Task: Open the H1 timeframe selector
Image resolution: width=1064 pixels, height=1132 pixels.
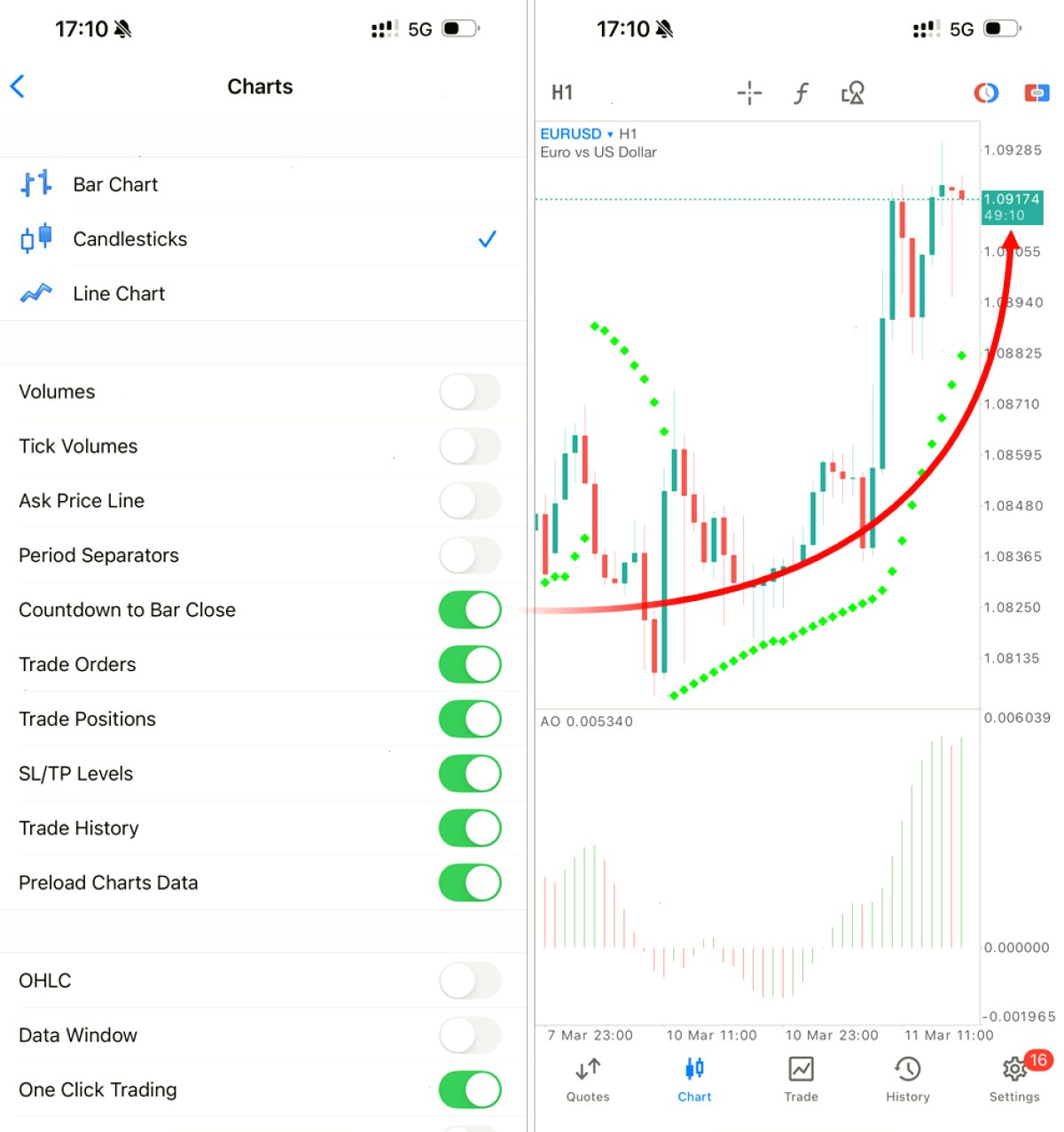Action: click(x=562, y=92)
